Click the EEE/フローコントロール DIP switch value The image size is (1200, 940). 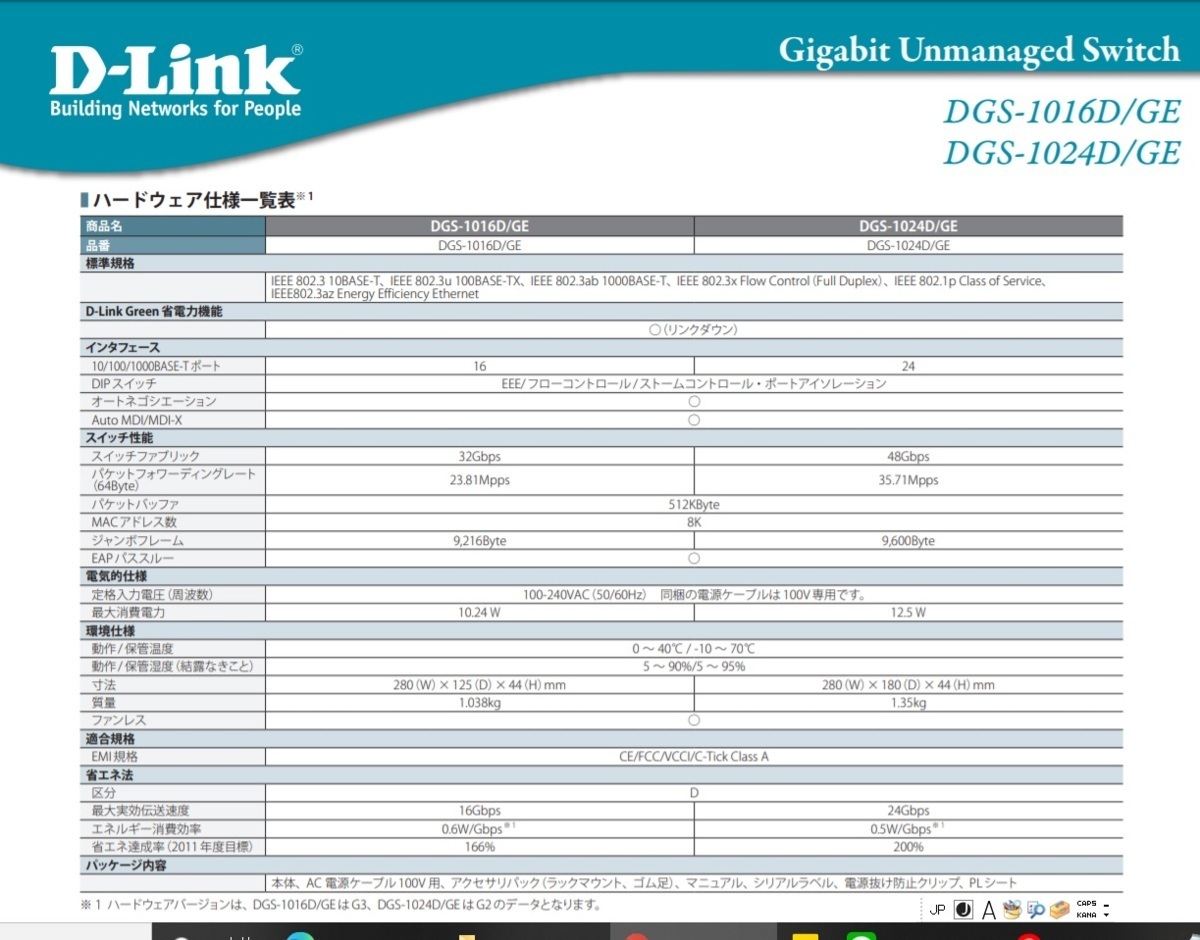pyautogui.click(x=694, y=384)
